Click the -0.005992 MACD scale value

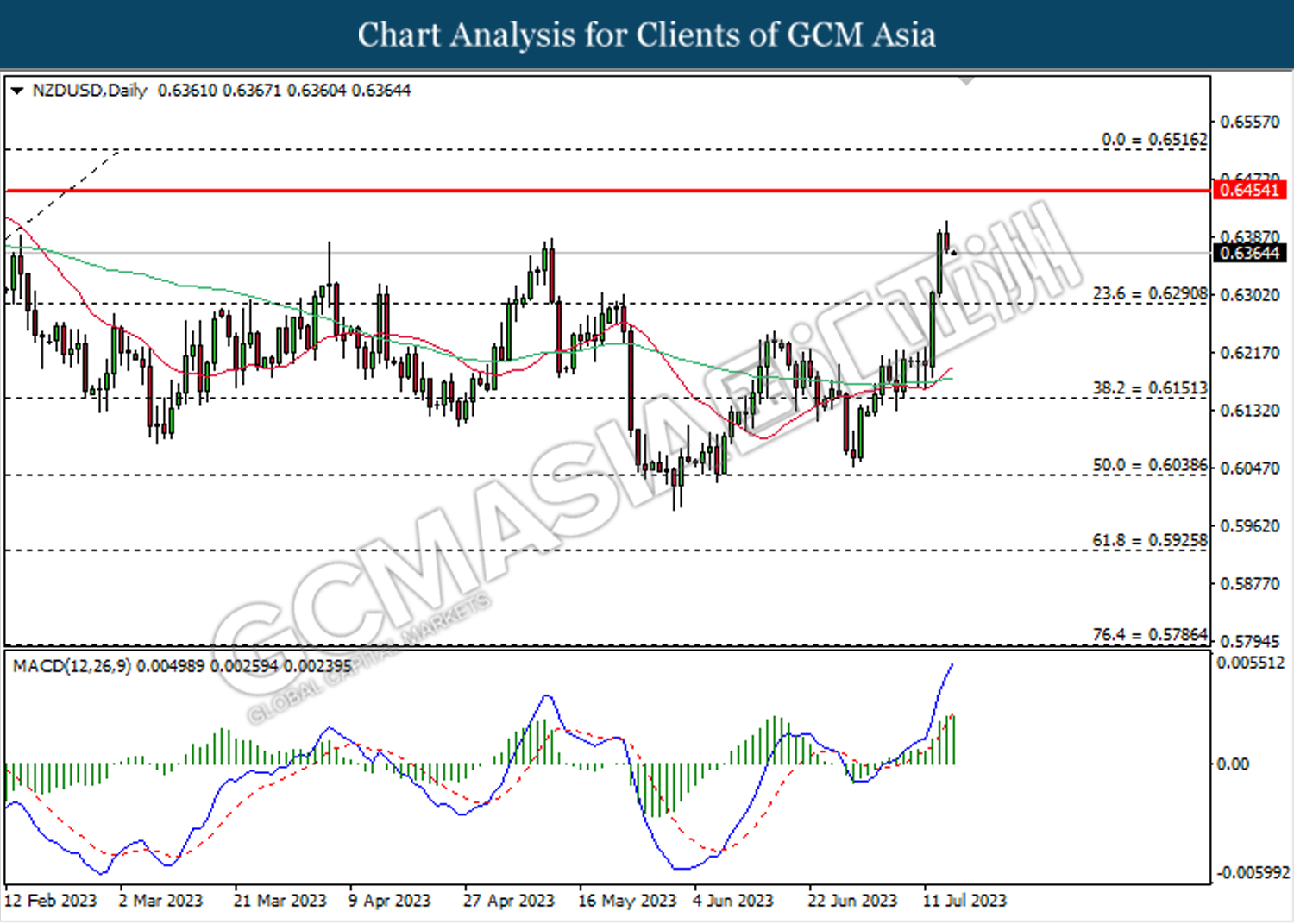[x=1253, y=873]
